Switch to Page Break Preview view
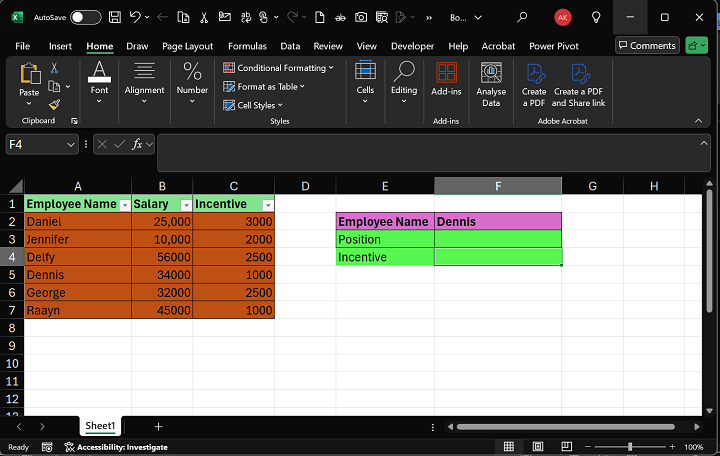Image resolution: width=720 pixels, height=456 pixels. (565, 447)
